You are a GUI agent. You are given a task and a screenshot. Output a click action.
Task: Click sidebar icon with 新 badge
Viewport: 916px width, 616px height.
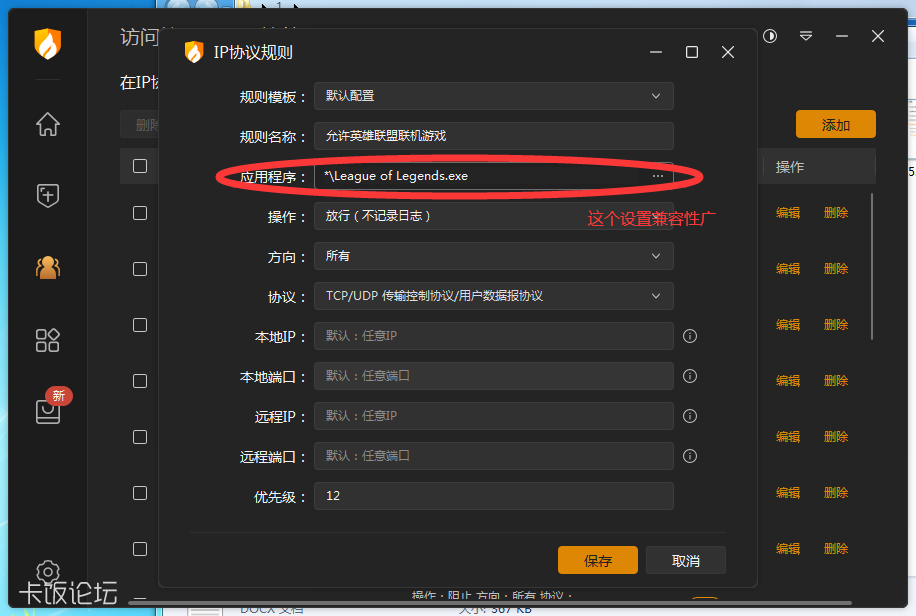46,412
